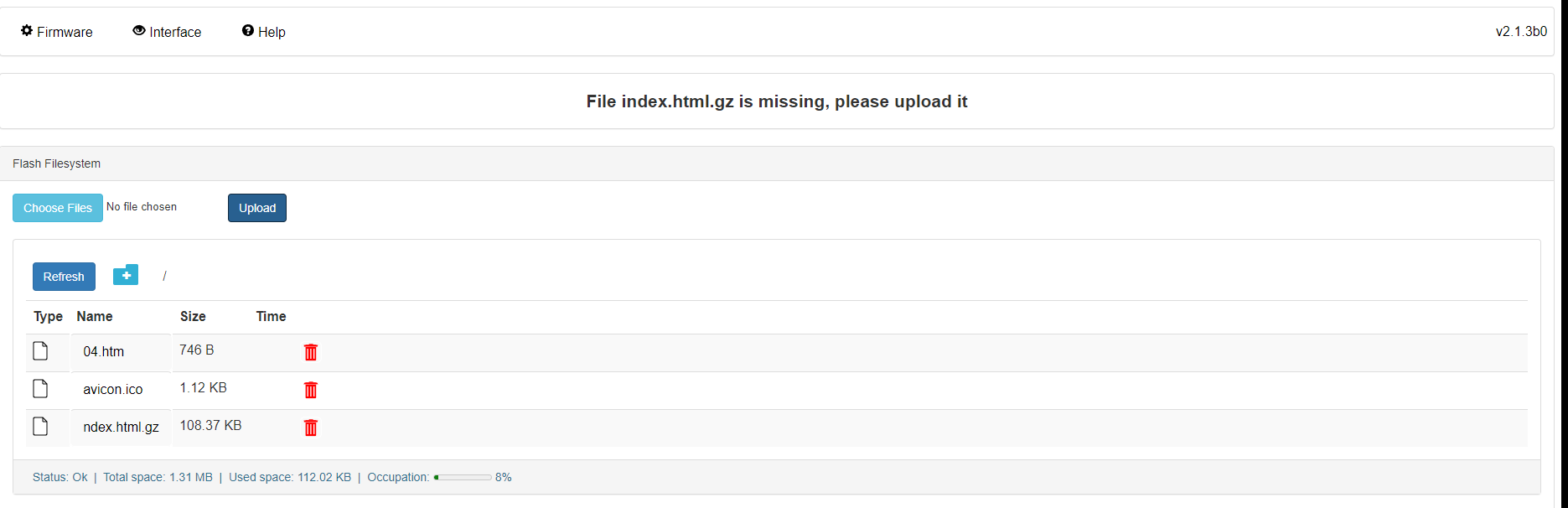Screen dimensions: 1568x508
Task: Click the Size column header
Action: 193,316
